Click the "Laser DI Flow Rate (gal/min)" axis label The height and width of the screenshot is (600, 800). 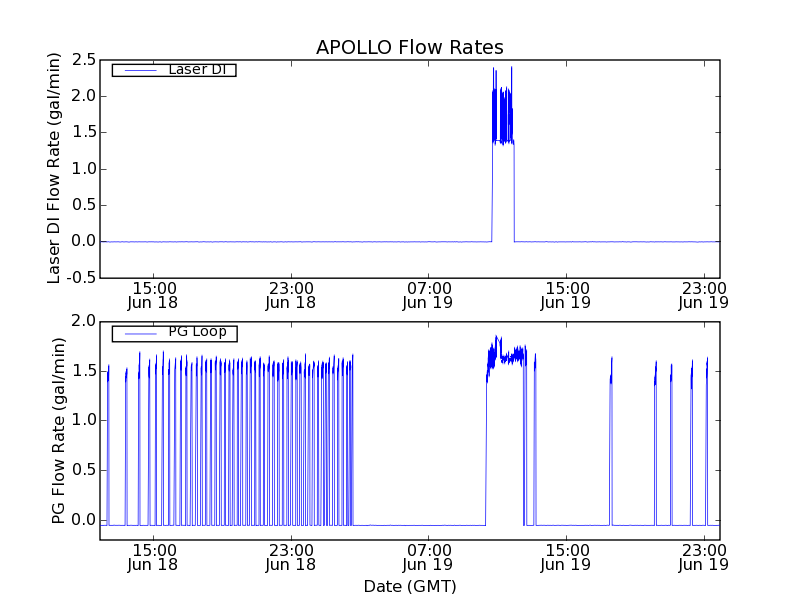click(54, 168)
